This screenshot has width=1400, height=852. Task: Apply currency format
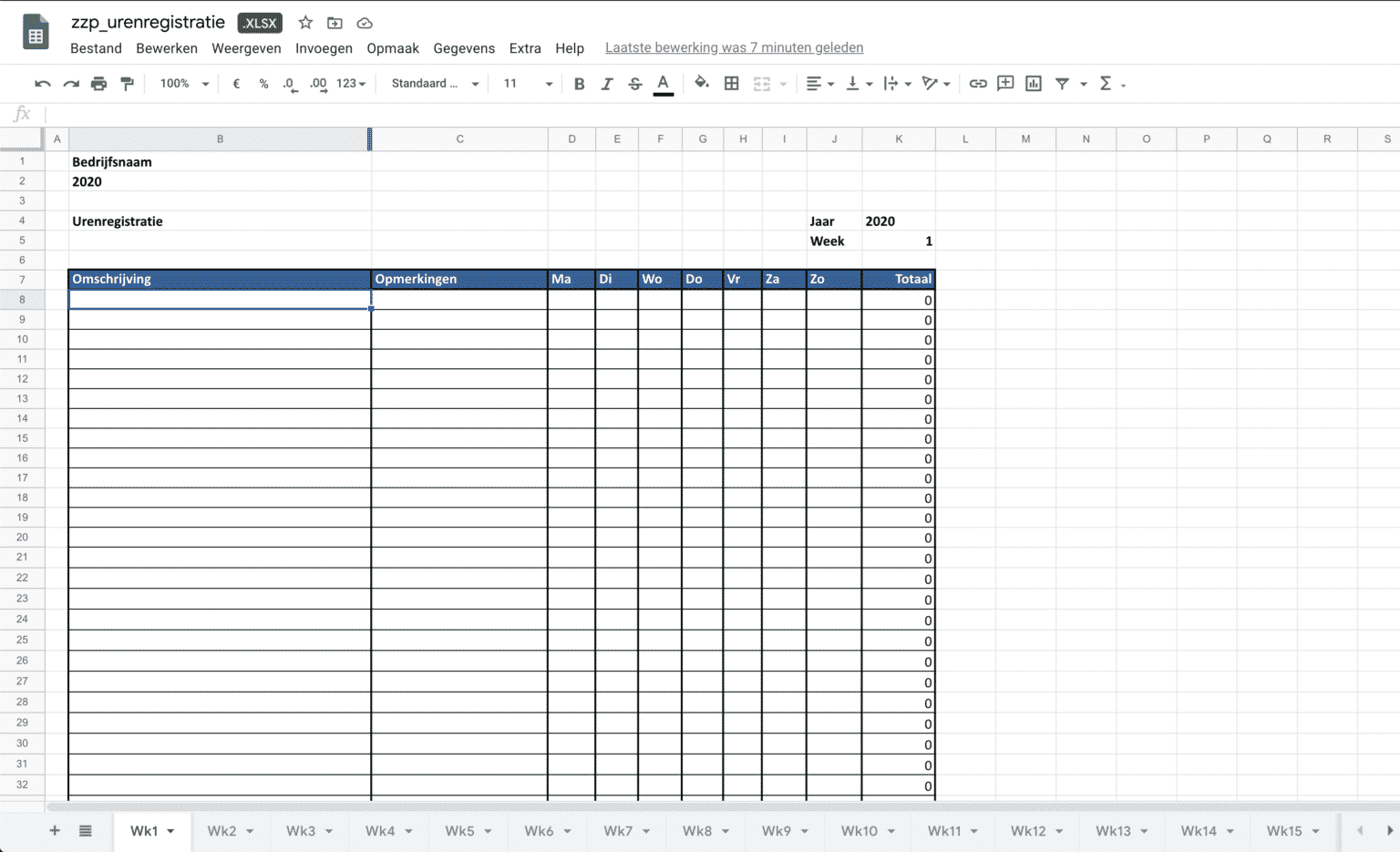click(x=235, y=83)
